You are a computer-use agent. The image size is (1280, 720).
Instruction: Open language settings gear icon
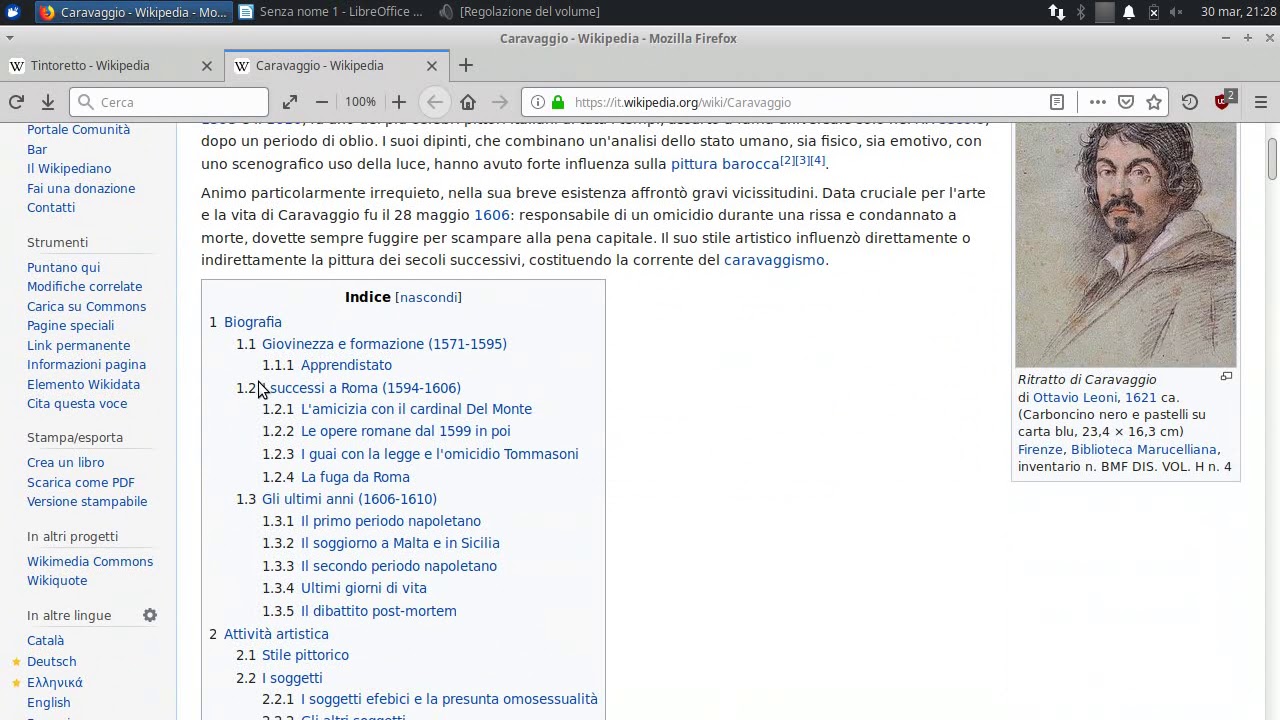(150, 615)
